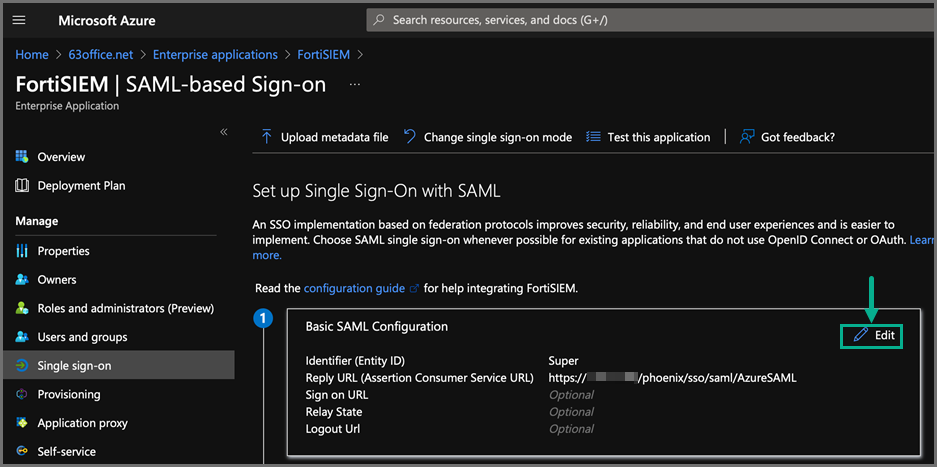The image size is (937, 467).
Task: Go to Properties in Manage section
Action: [63, 251]
